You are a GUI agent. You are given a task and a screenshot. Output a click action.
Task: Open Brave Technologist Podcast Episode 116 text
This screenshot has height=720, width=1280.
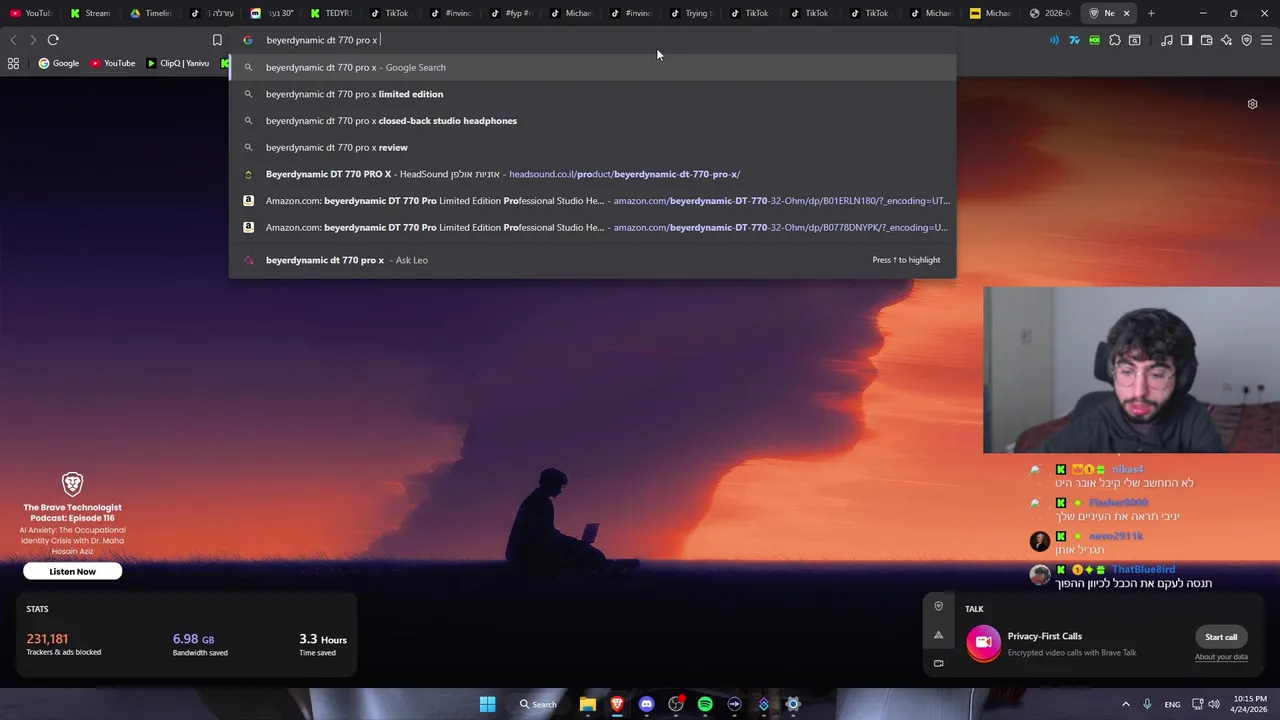(72, 512)
